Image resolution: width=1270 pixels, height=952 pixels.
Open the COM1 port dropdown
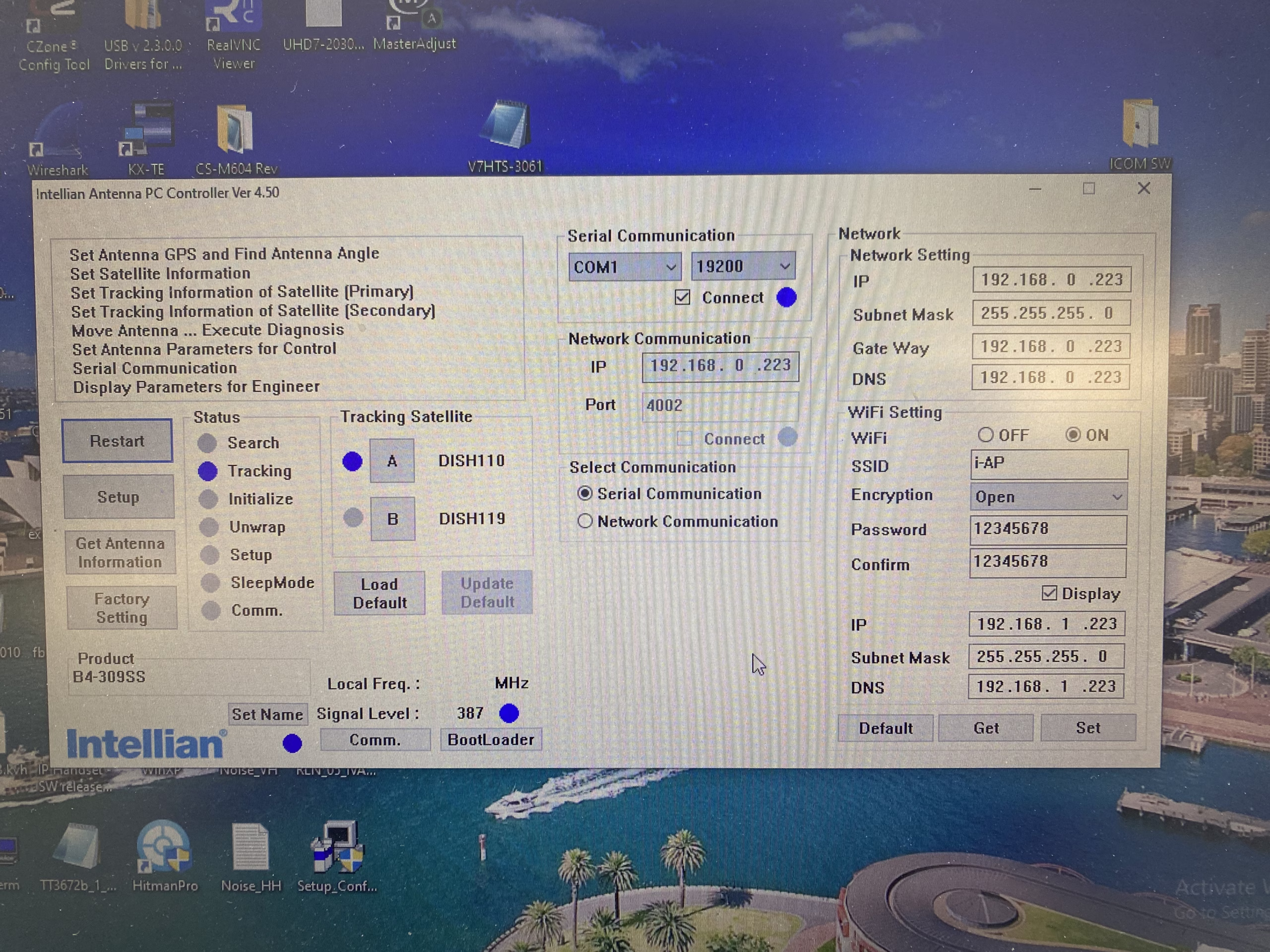tap(625, 267)
